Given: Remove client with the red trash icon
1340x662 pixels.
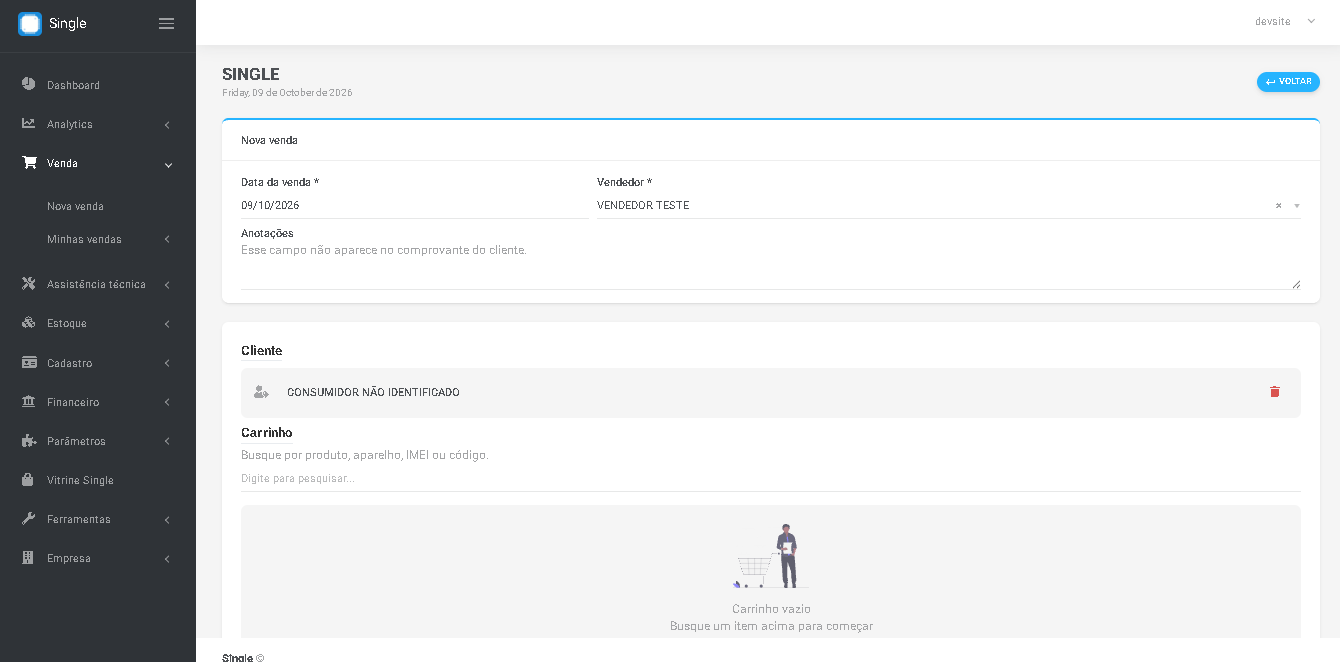Looking at the screenshot, I should (x=1275, y=392).
